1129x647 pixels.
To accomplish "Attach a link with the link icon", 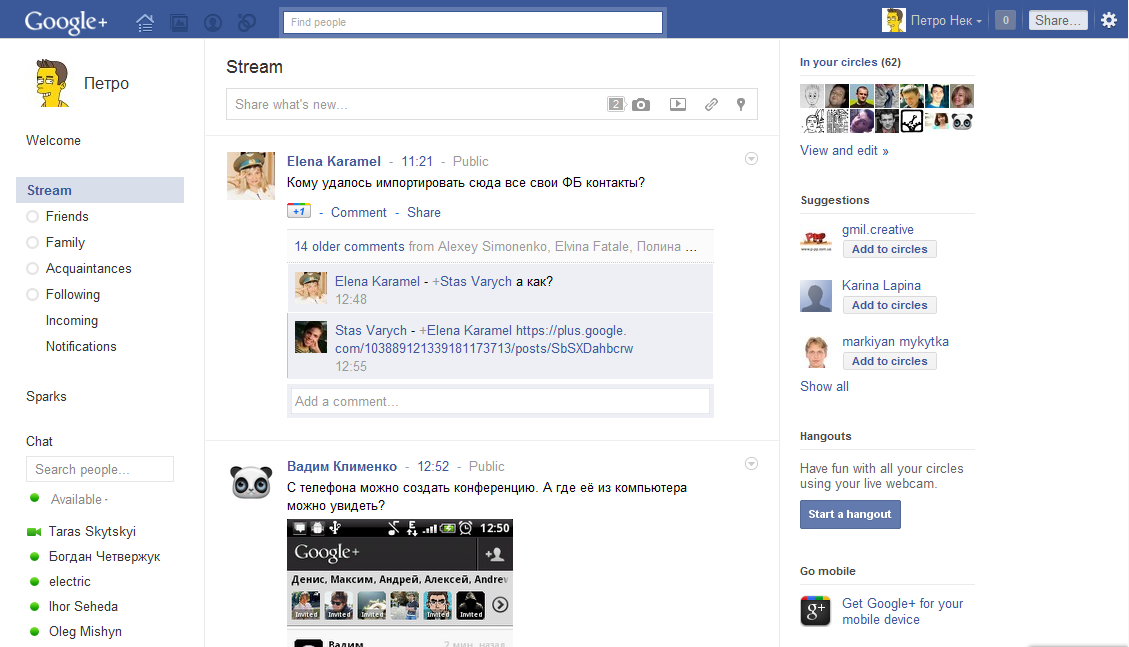I will click(x=711, y=104).
